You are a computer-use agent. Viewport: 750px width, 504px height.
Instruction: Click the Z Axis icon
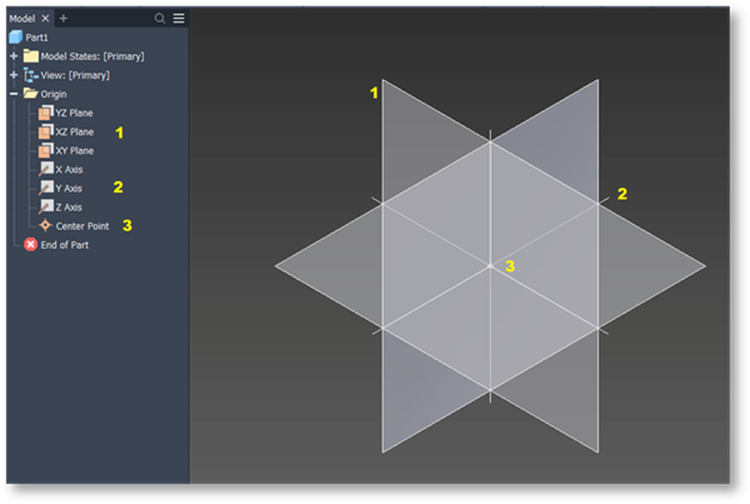pyautogui.click(x=46, y=207)
